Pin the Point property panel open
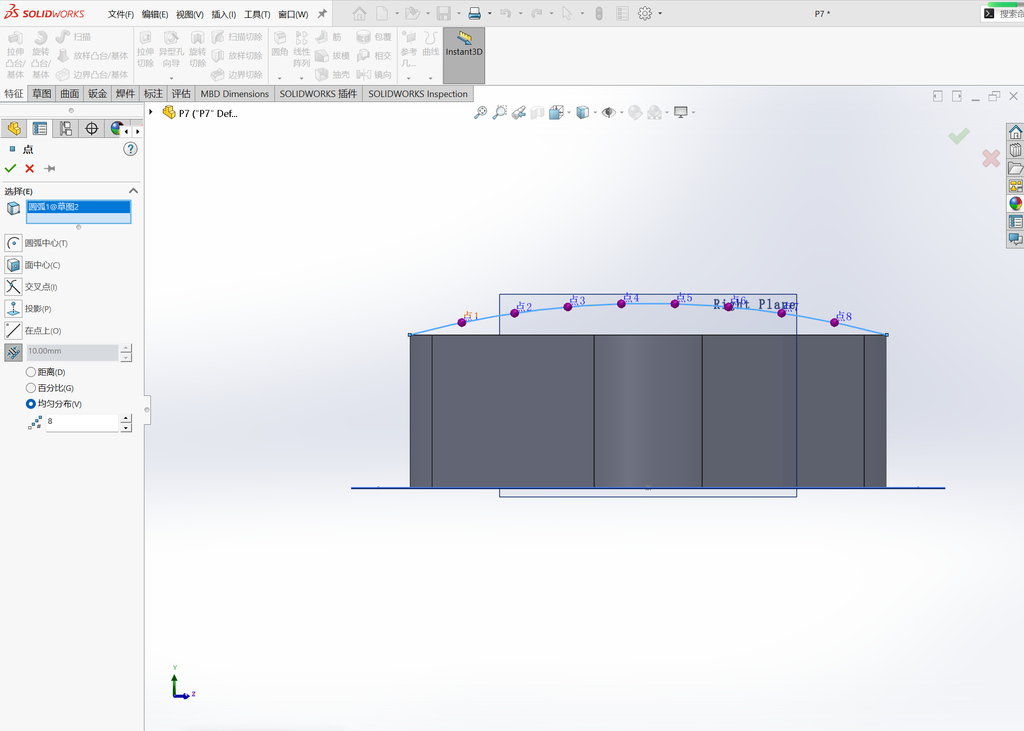The height and width of the screenshot is (731, 1024). [x=50, y=169]
